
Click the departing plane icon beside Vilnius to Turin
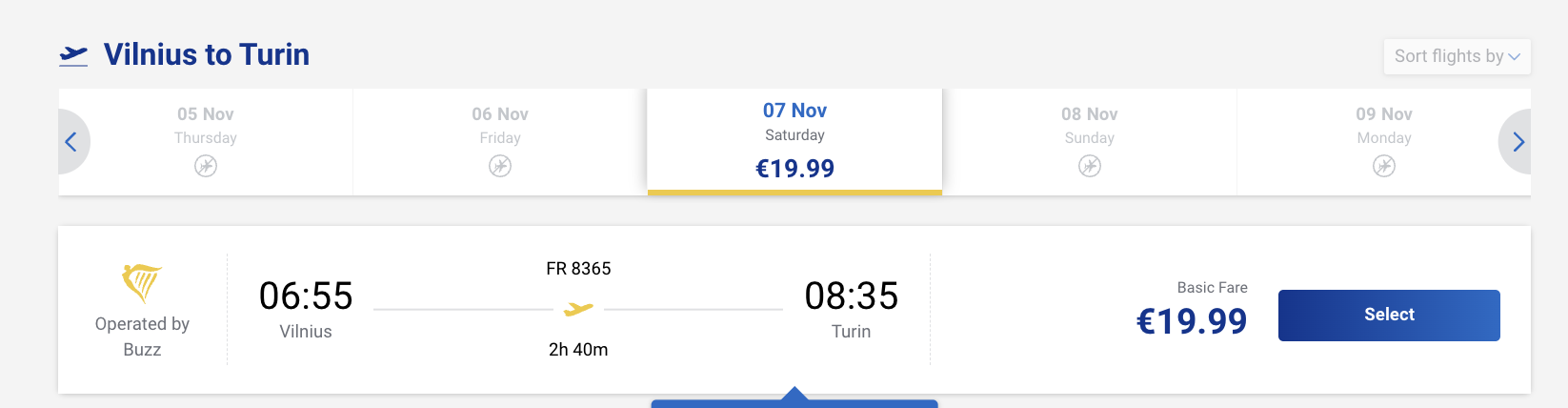(73, 56)
